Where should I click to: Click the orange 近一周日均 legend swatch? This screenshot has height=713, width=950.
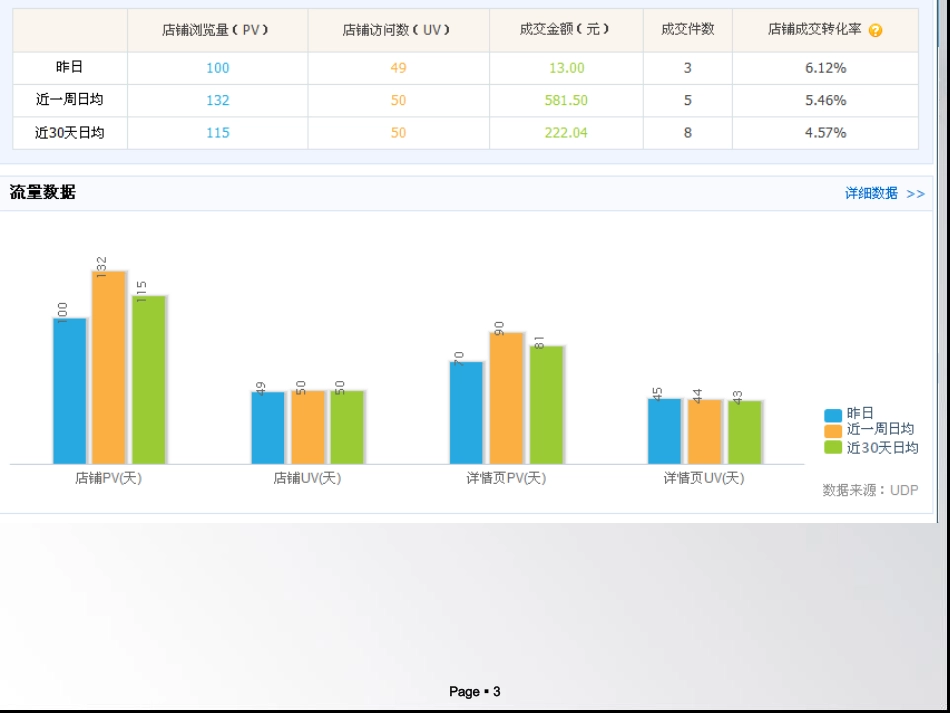coord(833,430)
